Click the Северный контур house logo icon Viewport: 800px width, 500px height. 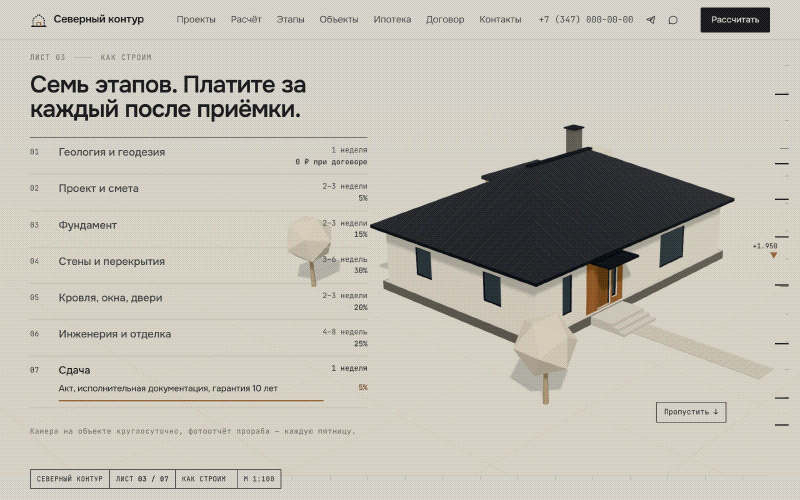(x=38, y=20)
